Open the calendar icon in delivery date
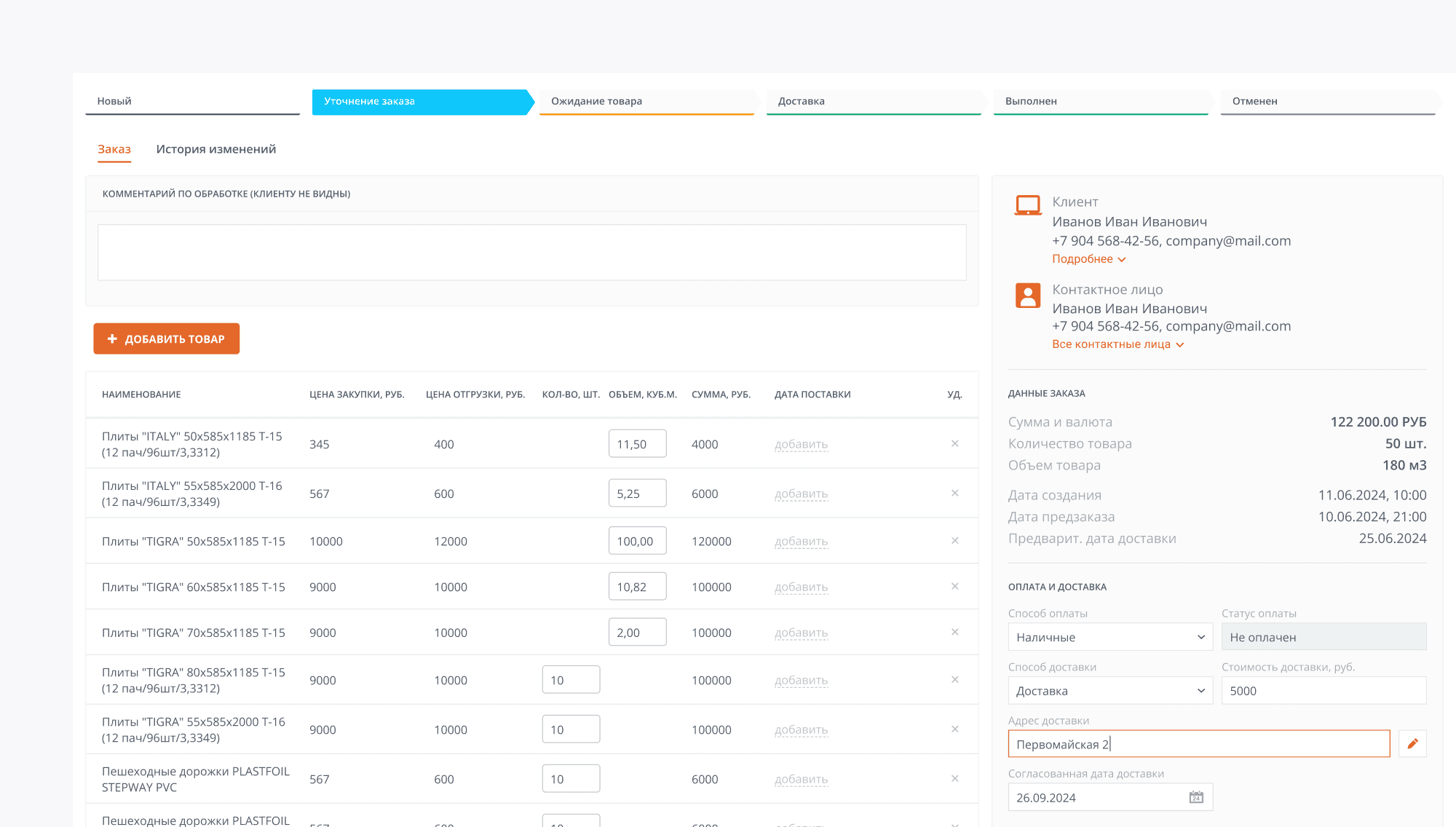 (x=1196, y=798)
